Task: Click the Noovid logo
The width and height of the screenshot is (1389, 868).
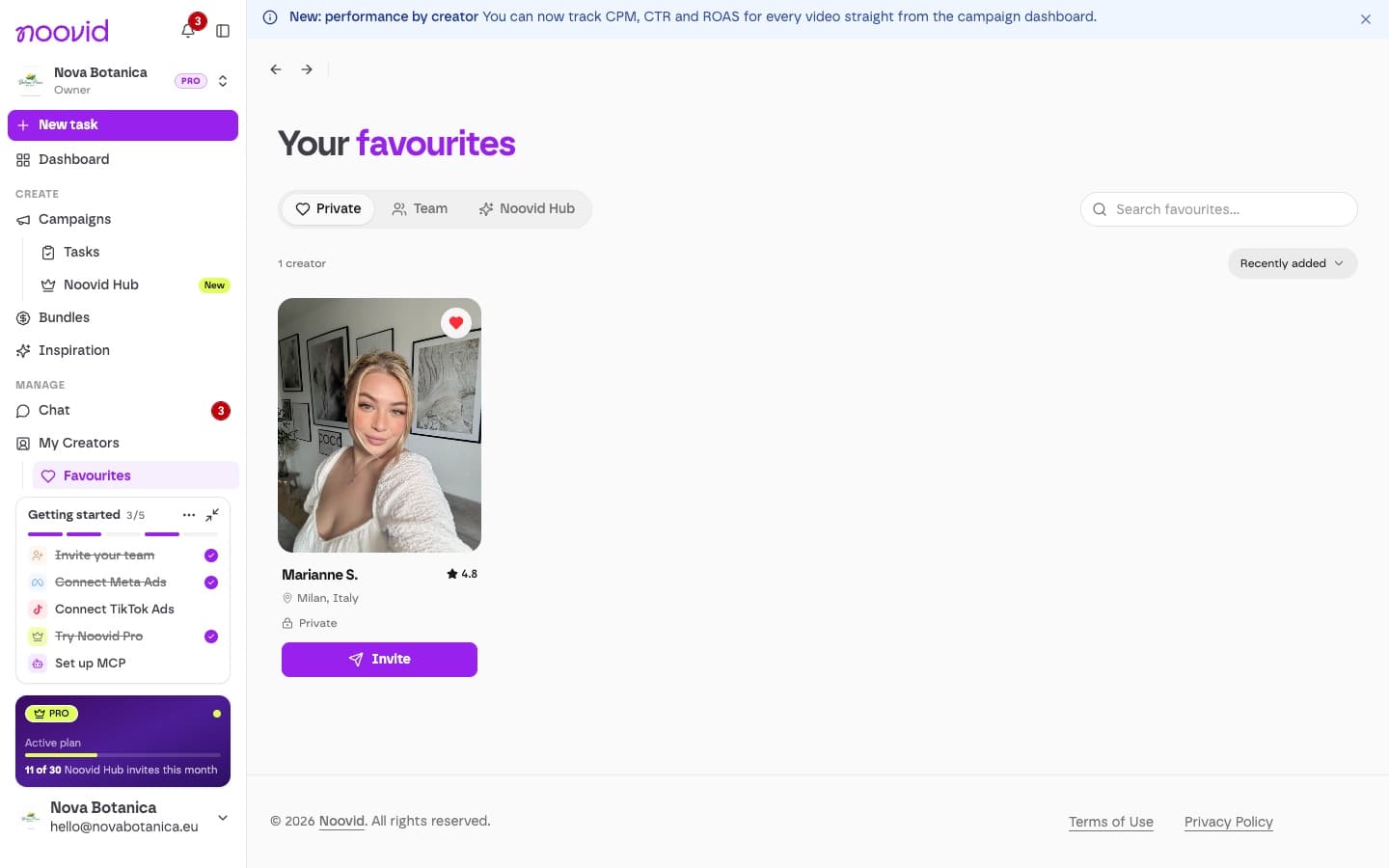Action: [63, 31]
